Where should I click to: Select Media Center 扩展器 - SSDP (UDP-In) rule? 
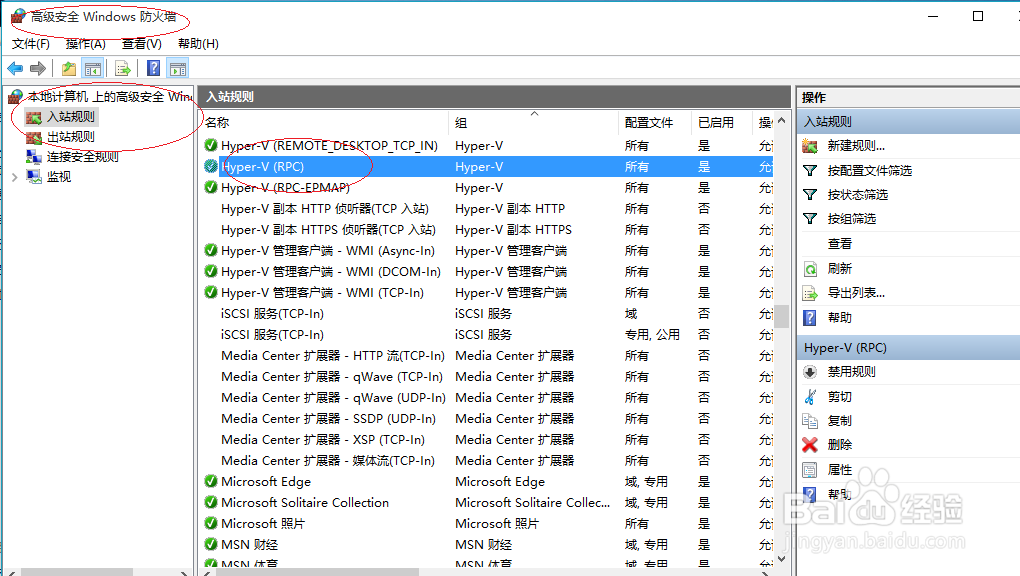click(x=328, y=418)
